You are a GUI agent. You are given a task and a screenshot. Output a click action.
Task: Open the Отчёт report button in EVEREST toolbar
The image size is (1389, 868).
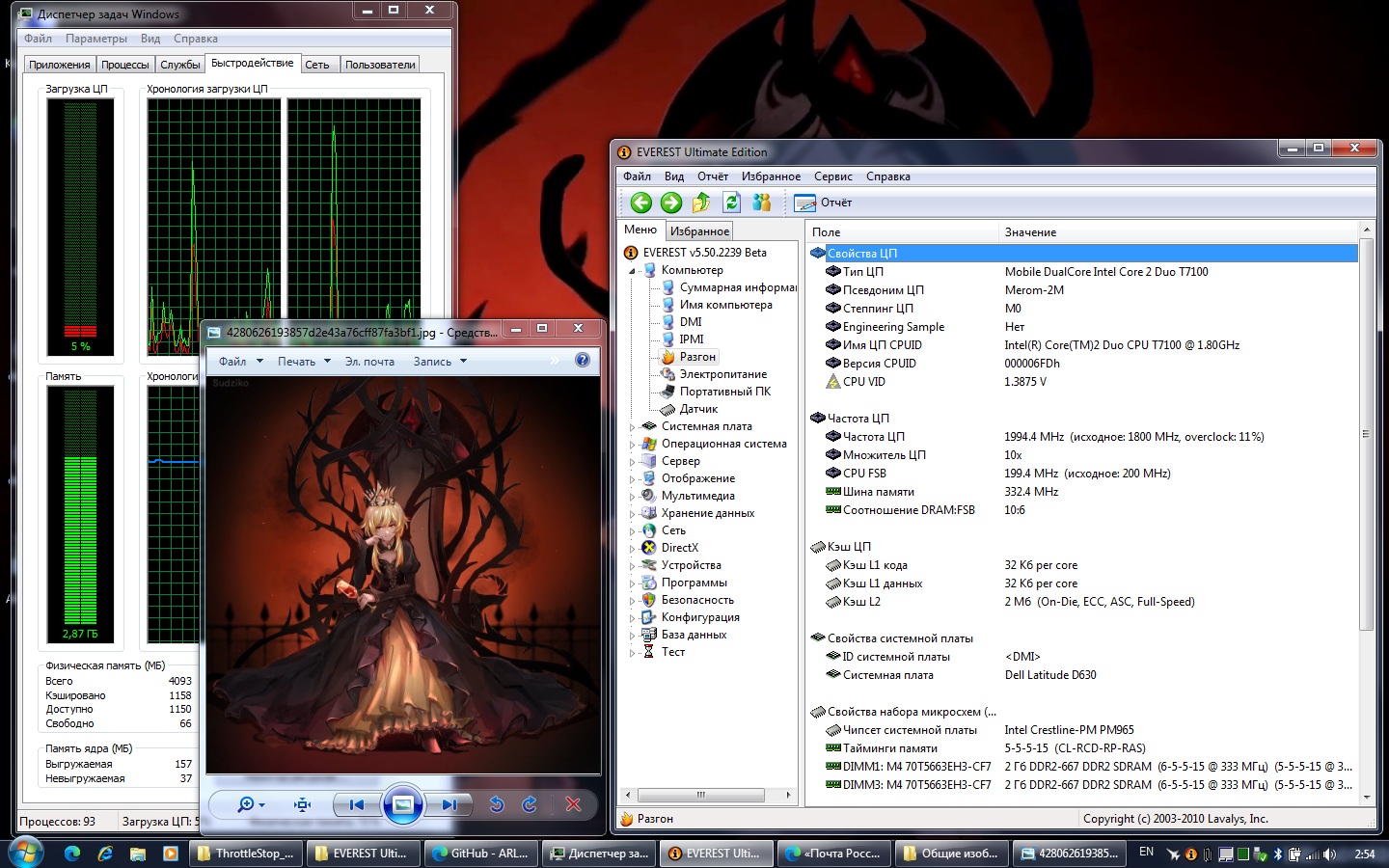tap(824, 203)
